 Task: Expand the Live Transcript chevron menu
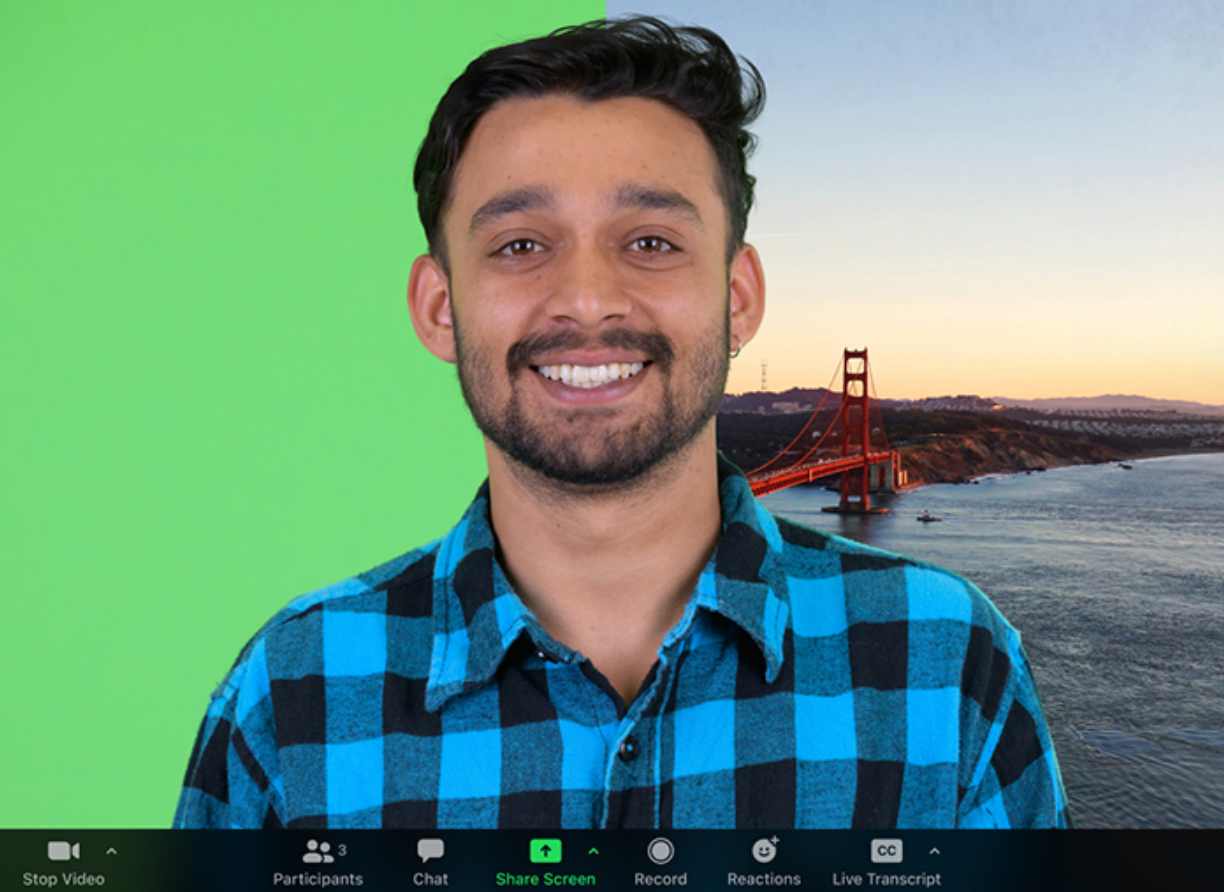[934, 852]
